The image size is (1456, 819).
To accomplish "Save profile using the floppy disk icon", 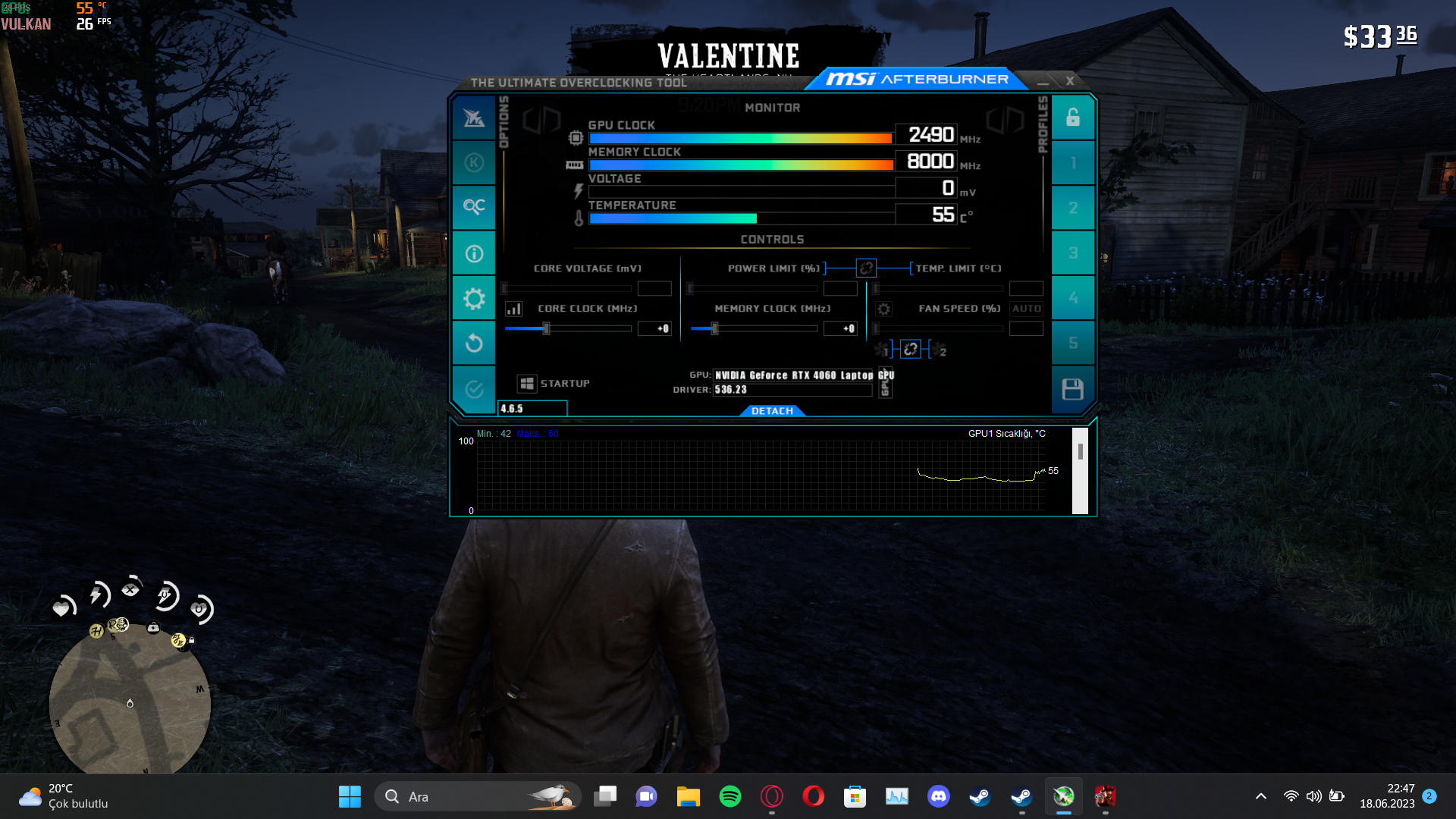I will point(1072,389).
